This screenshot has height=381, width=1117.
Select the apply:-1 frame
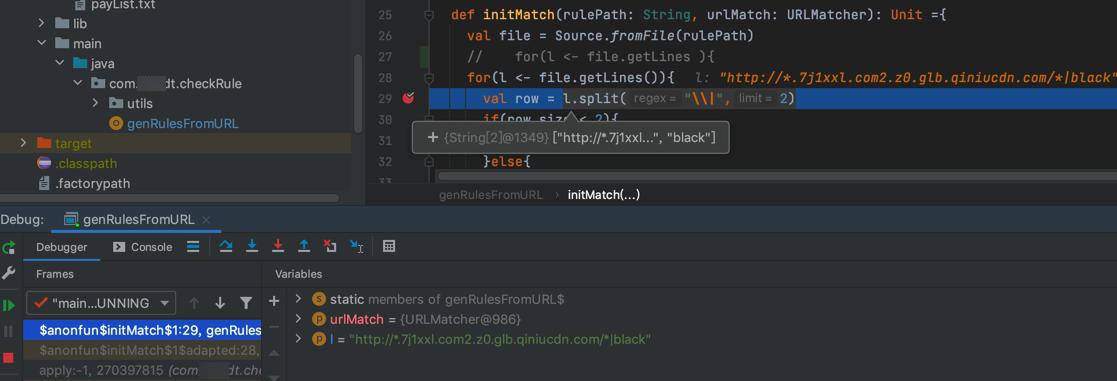[142, 370]
